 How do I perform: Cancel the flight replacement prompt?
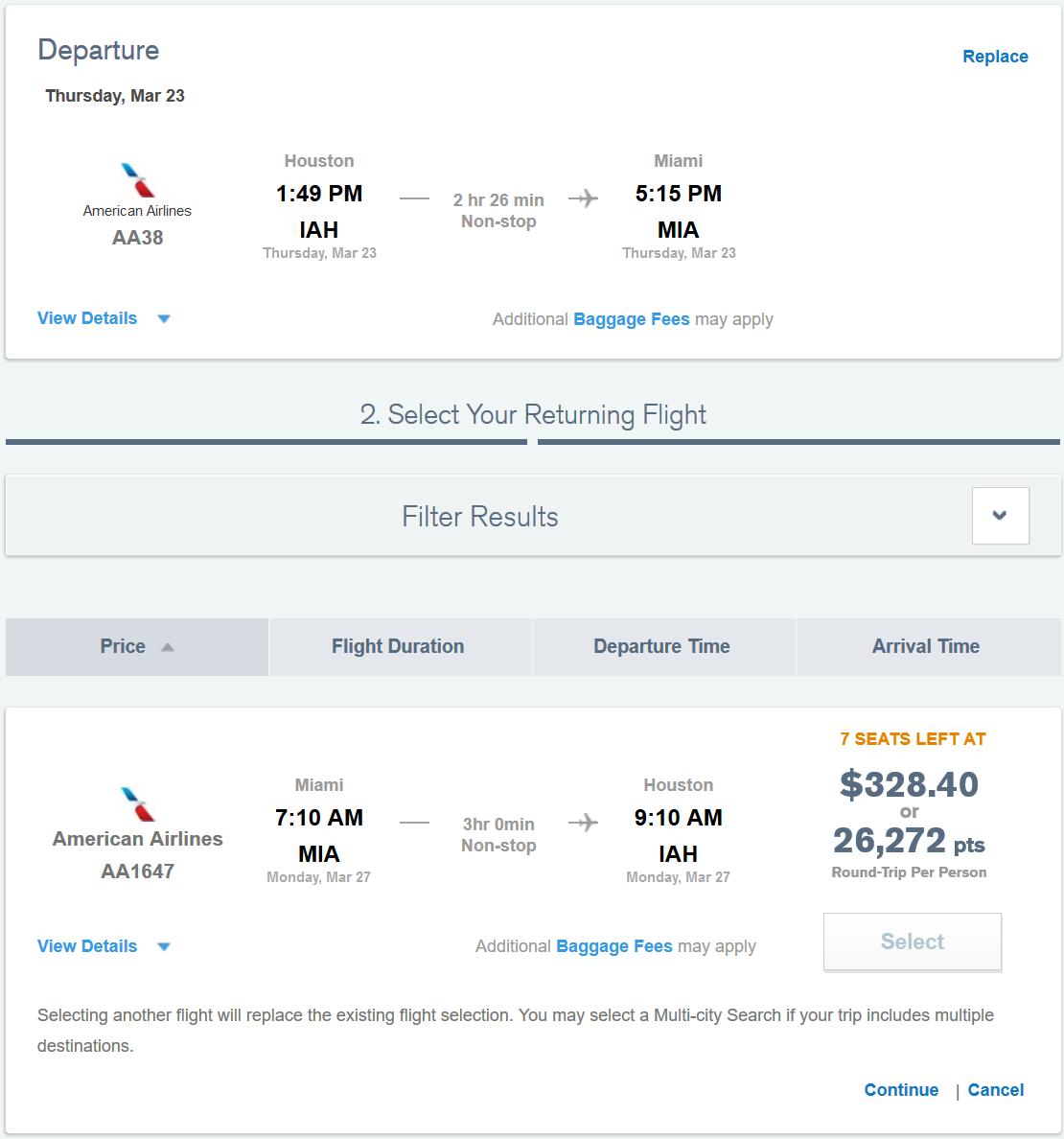(x=995, y=1090)
